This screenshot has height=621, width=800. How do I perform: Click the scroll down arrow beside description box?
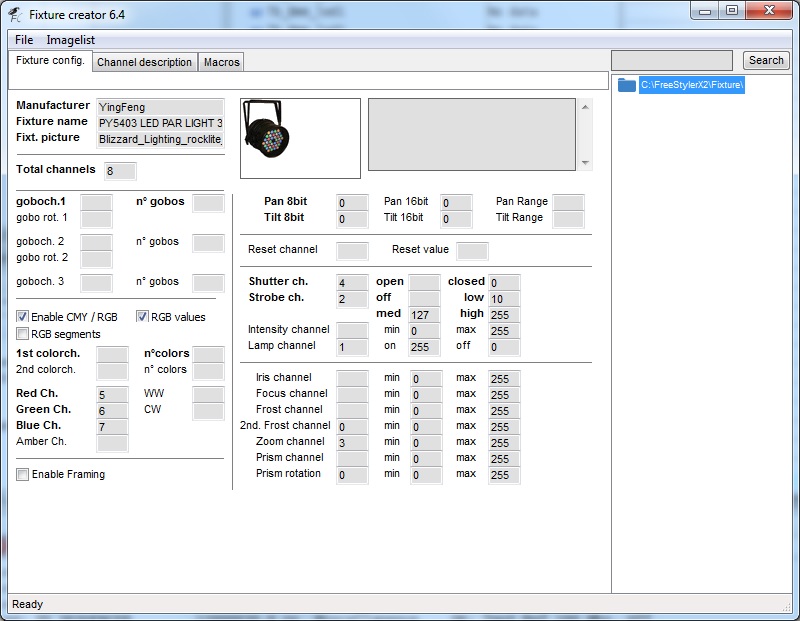click(586, 163)
